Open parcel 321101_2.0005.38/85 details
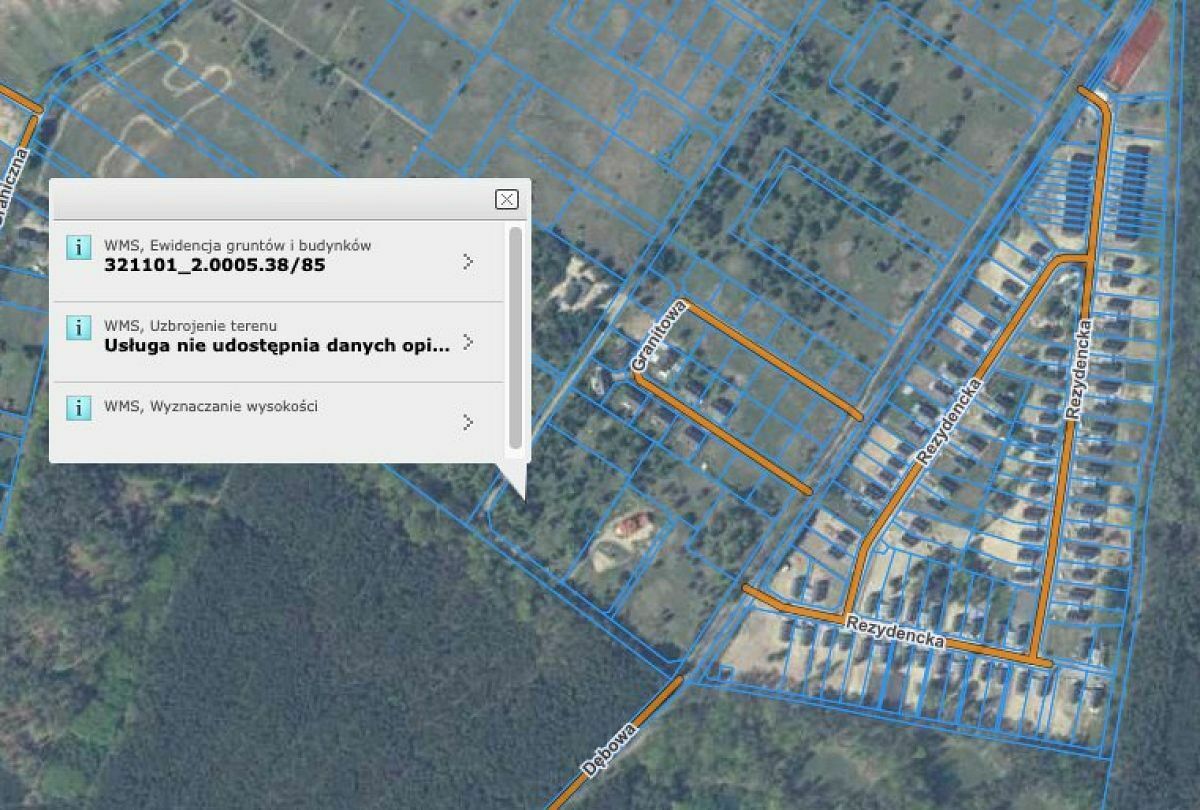Screen dimensions: 1200x810 [214, 266]
